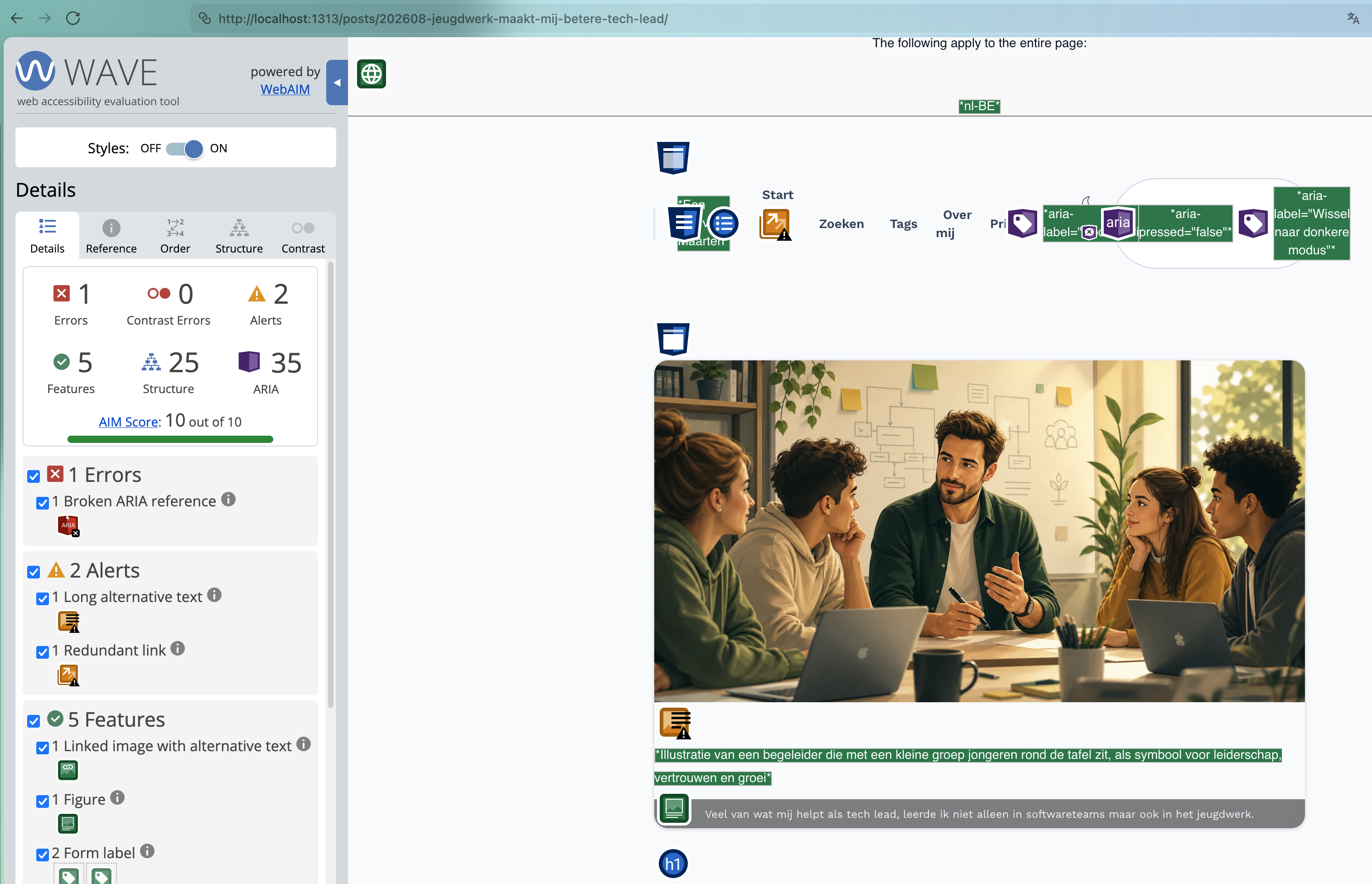The height and width of the screenshot is (884, 1372).
Task: Switch to the Structure tab
Action: (239, 236)
